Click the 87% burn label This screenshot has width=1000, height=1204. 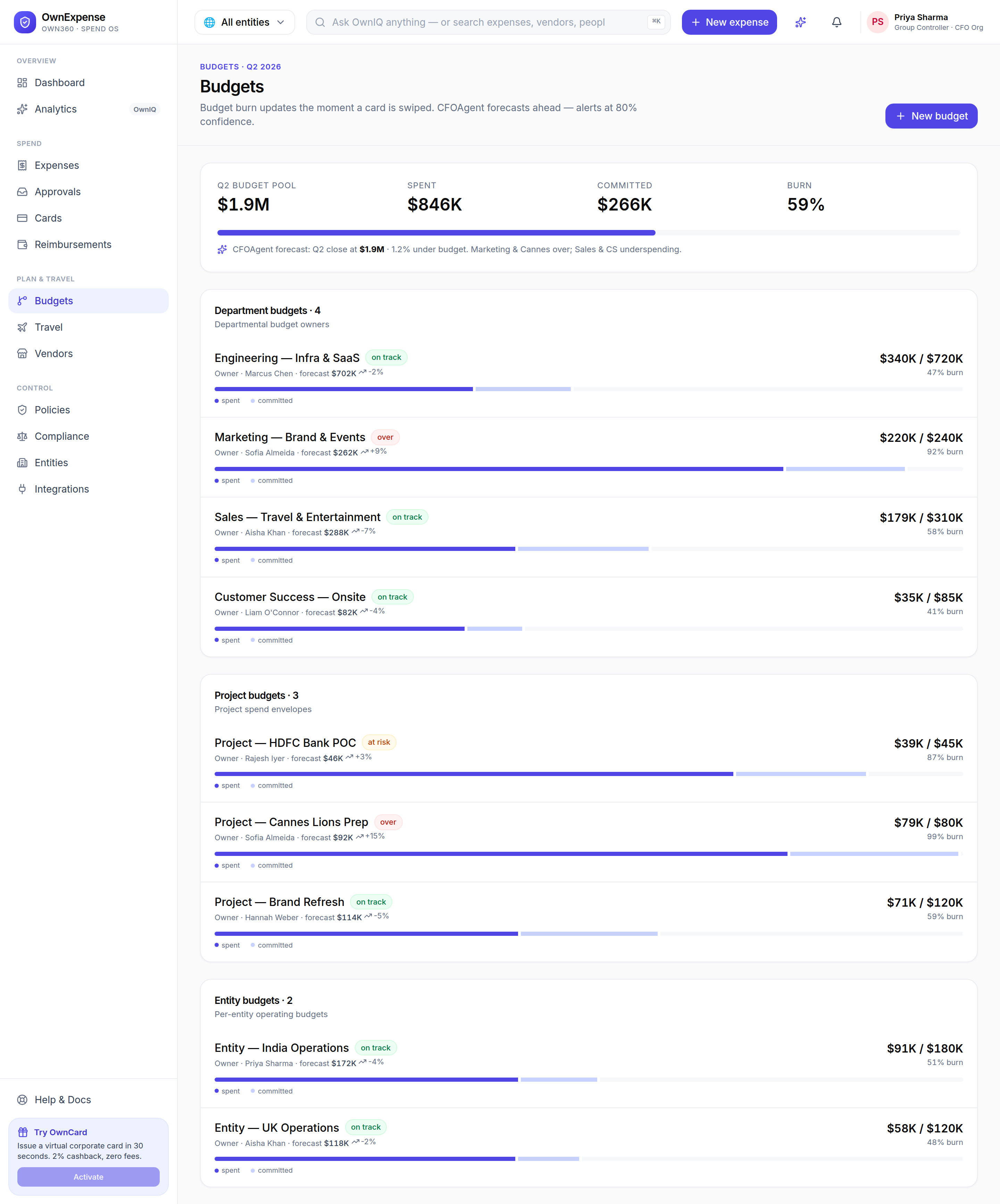tap(944, 757)
